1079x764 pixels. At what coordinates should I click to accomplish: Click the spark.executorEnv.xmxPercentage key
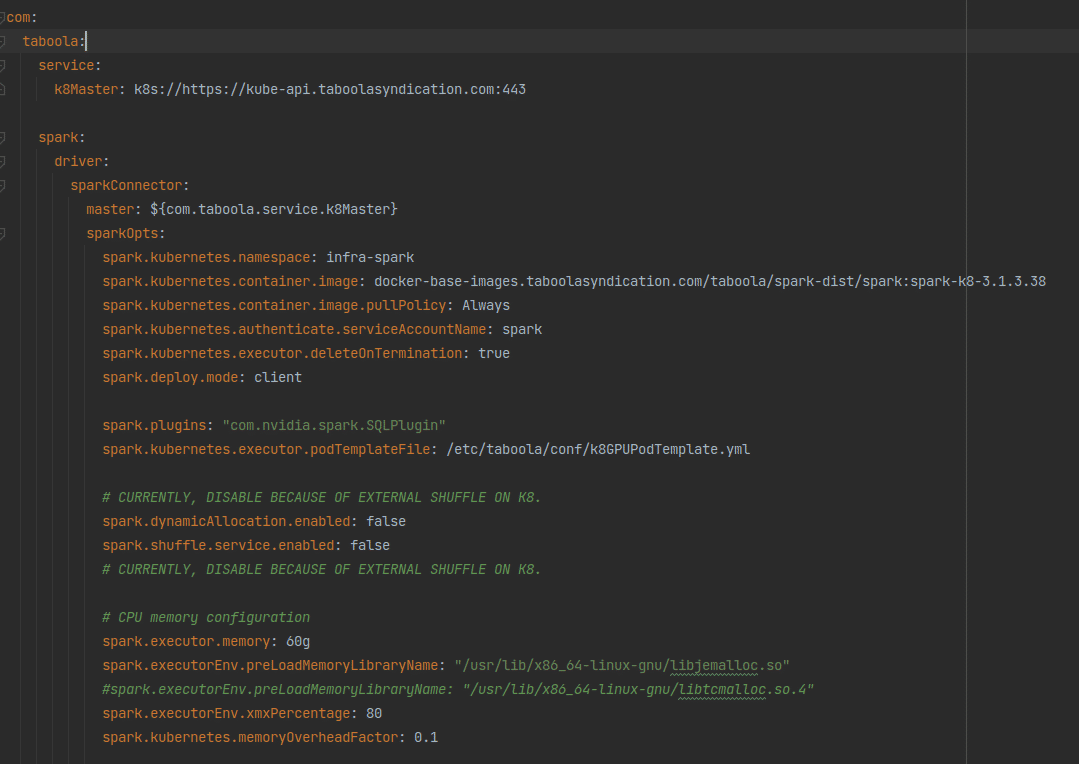pyautogui.click(x=226, y=714)
